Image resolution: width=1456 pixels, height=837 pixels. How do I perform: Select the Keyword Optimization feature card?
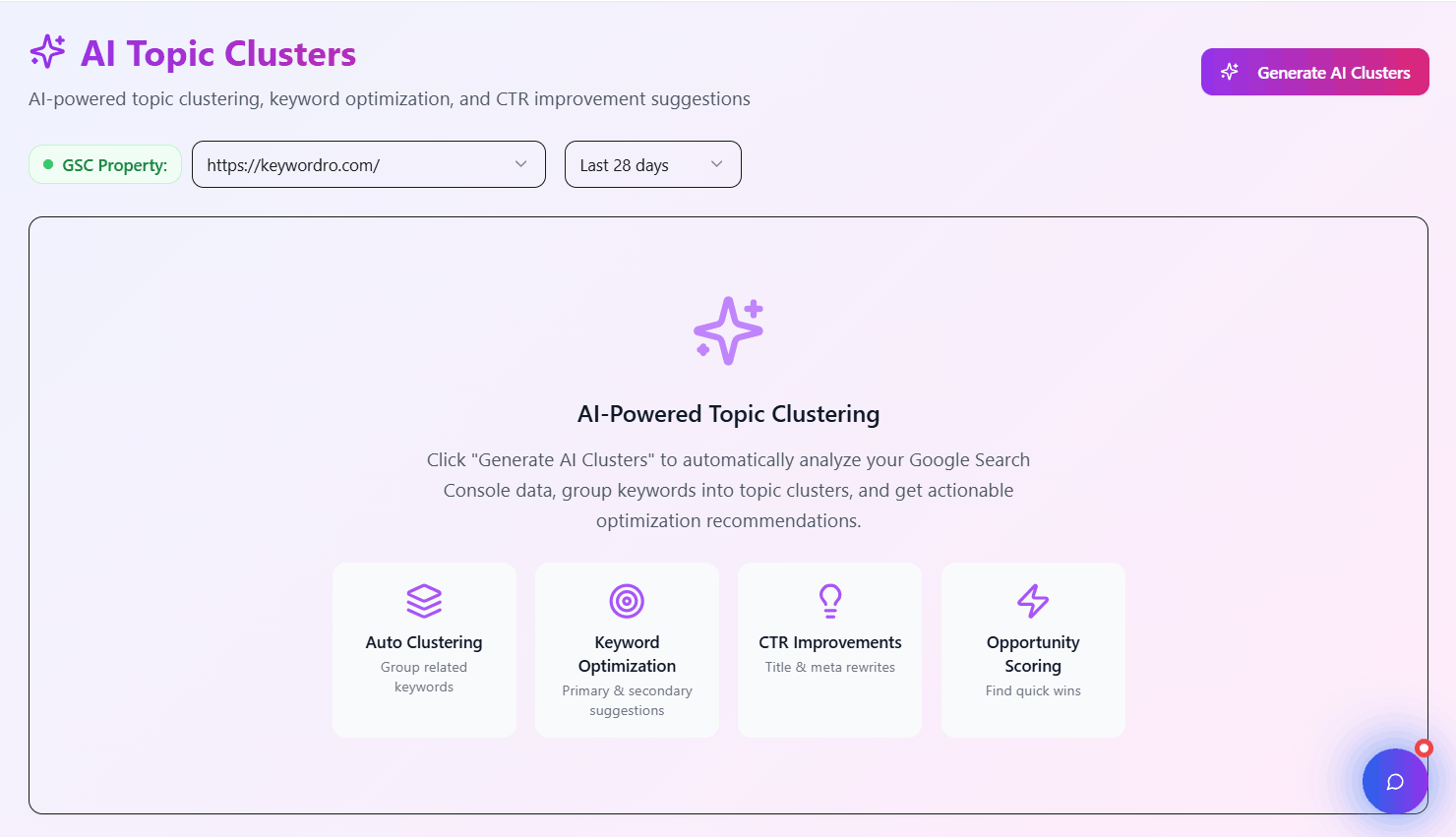627,649
